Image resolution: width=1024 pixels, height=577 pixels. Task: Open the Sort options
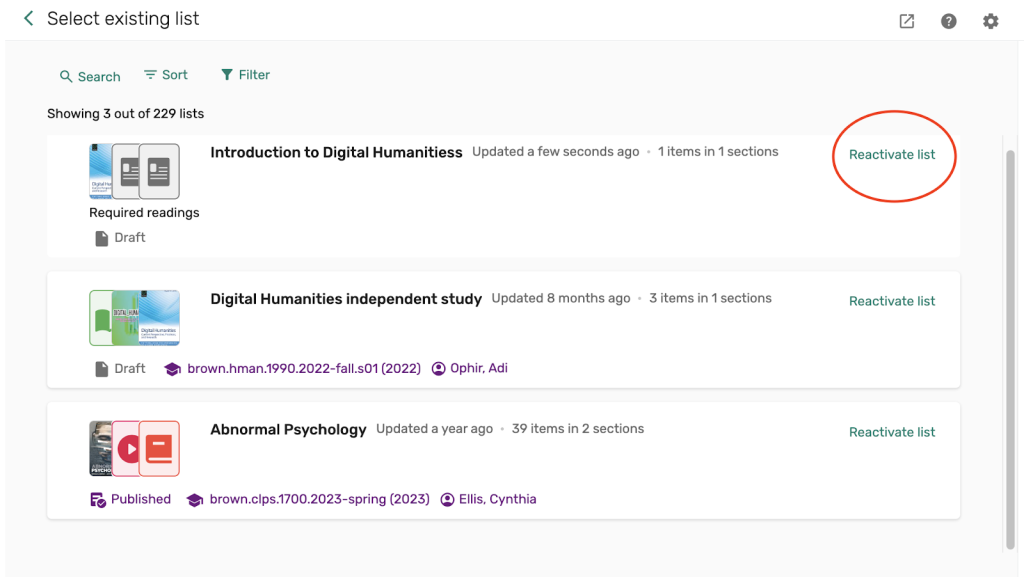pos(166,75)
